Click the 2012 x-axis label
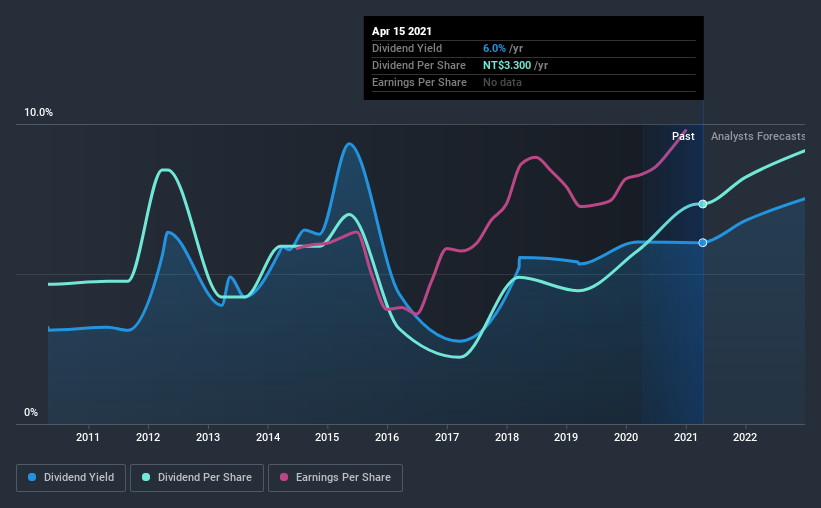 click(148, 437)
